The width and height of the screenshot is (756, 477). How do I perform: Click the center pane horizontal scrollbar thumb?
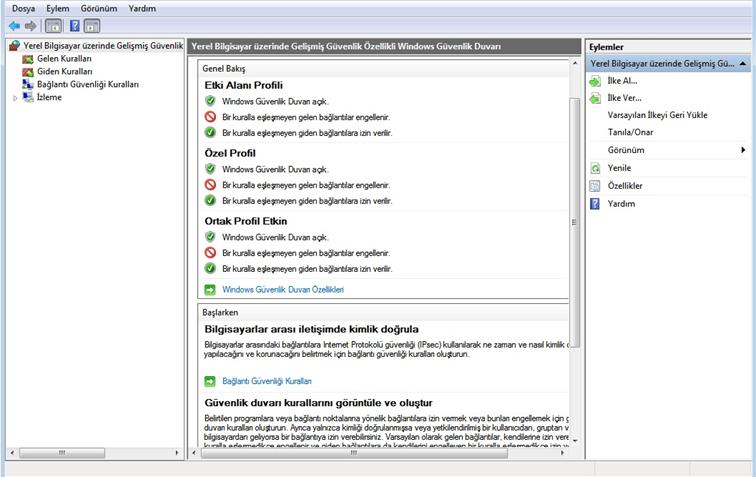(x=354, y=453)
